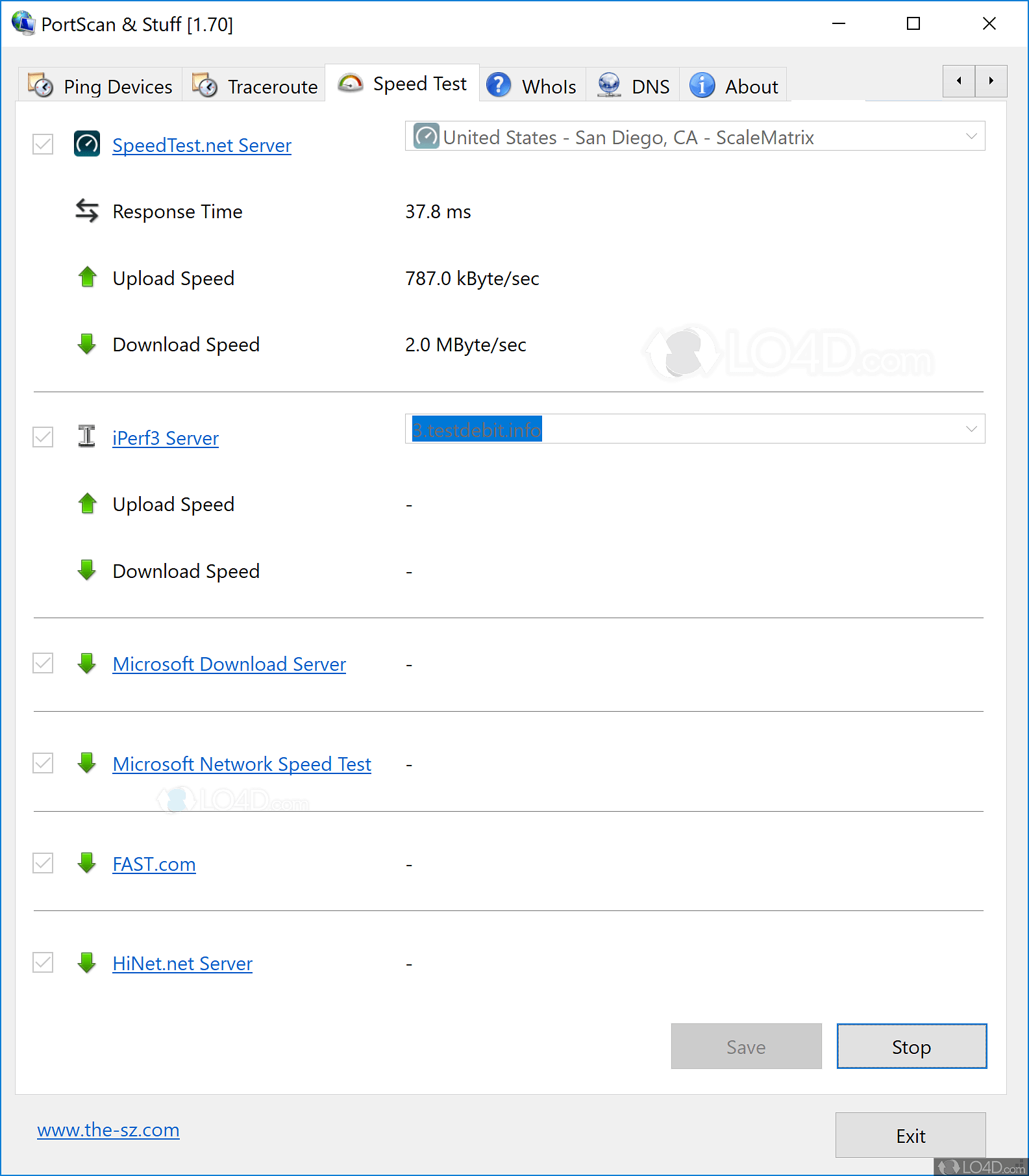Image resolution: width=1029 pixels, height=1176 pixels.
Task: Visit the www.the-sz.com link
Action: coord(108,1130)
